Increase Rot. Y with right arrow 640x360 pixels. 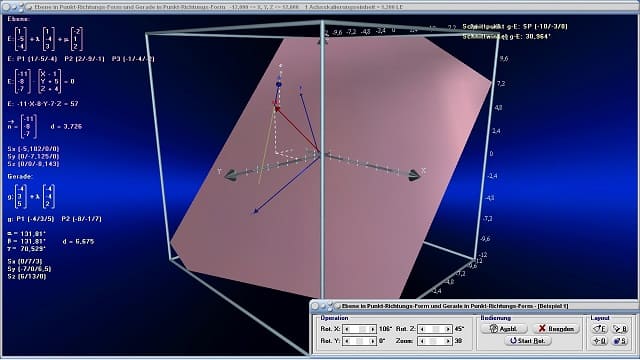click(372, 341)
